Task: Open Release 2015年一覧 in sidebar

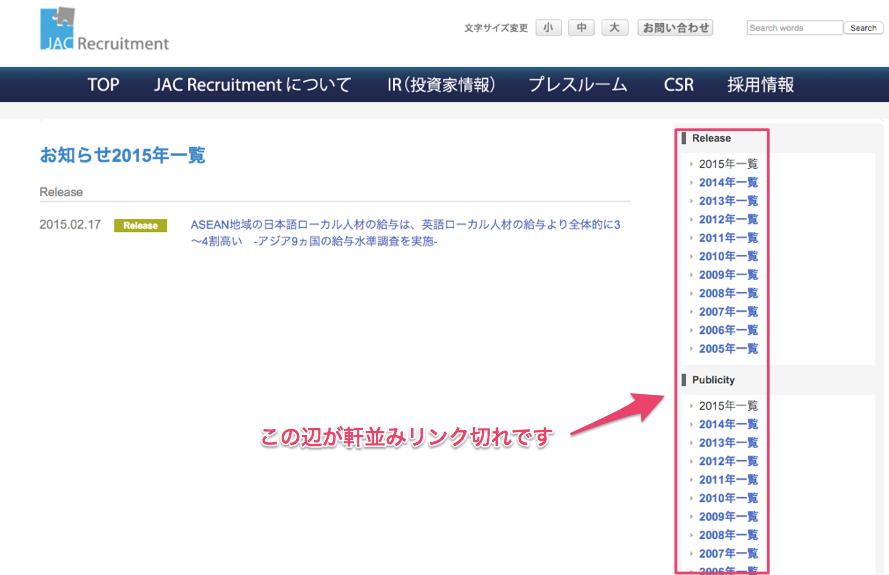Action: [728, 164]
